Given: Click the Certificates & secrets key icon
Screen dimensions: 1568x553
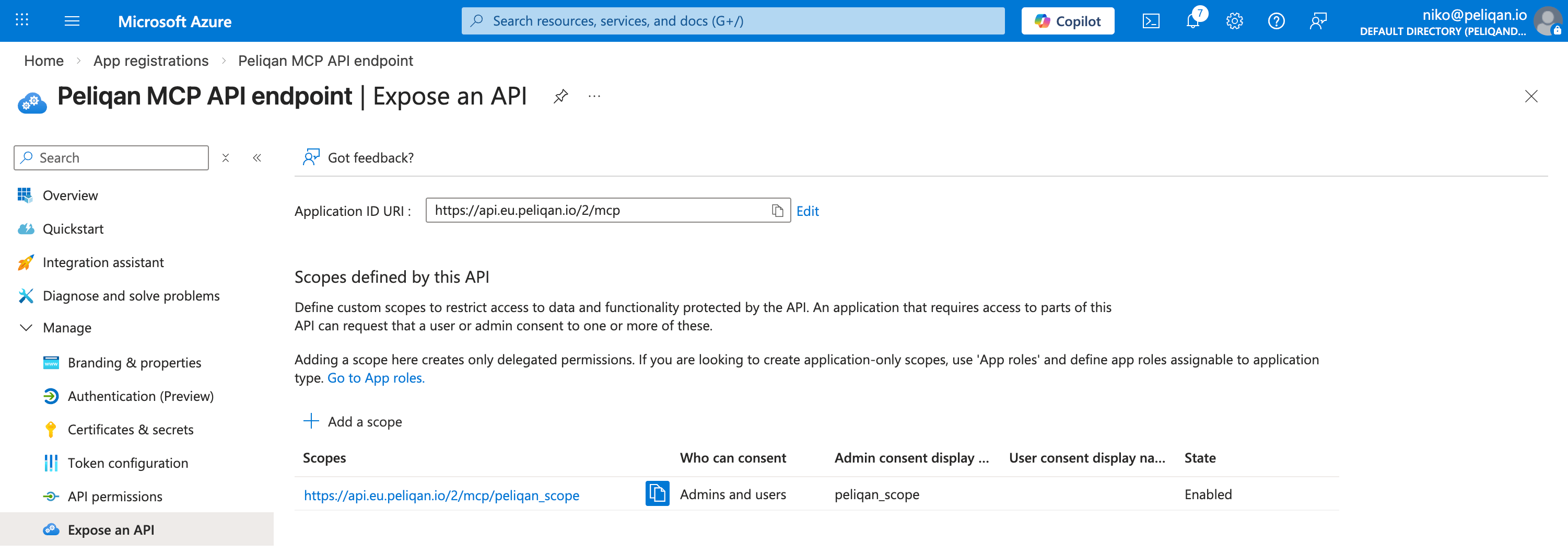Looking at the screenshot, I should [51, 429].
